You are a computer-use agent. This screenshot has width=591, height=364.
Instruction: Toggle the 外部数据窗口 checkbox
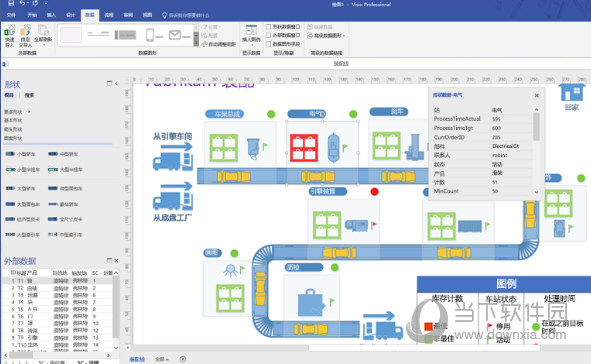(269, 35)
